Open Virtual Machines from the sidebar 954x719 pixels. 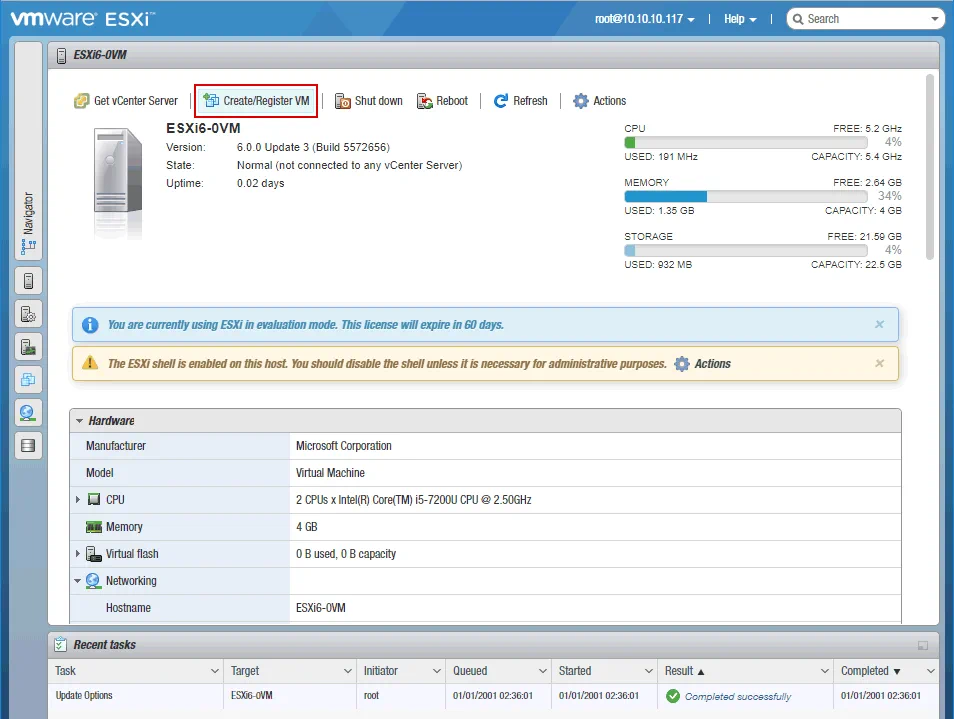pyautogui.click(x=28, y=380)
